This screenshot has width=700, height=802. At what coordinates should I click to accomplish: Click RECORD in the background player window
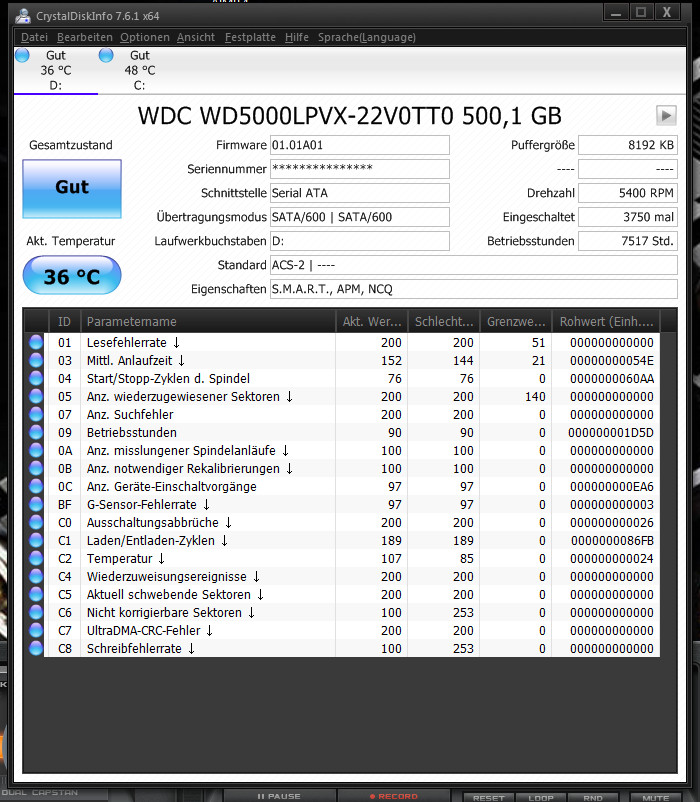point(394,796)
